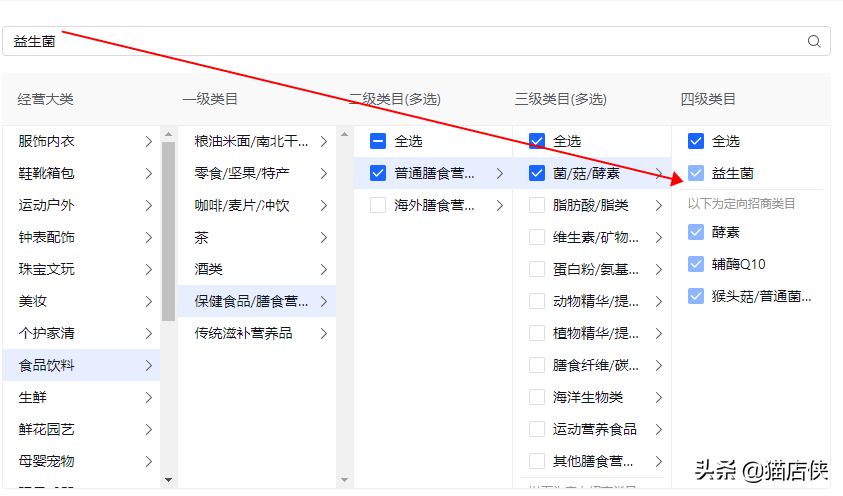Click scroll-up arrow of 一级类目 scrollbar
The image size is (843, 496).
pyautogui.click(x=345, y=134)
